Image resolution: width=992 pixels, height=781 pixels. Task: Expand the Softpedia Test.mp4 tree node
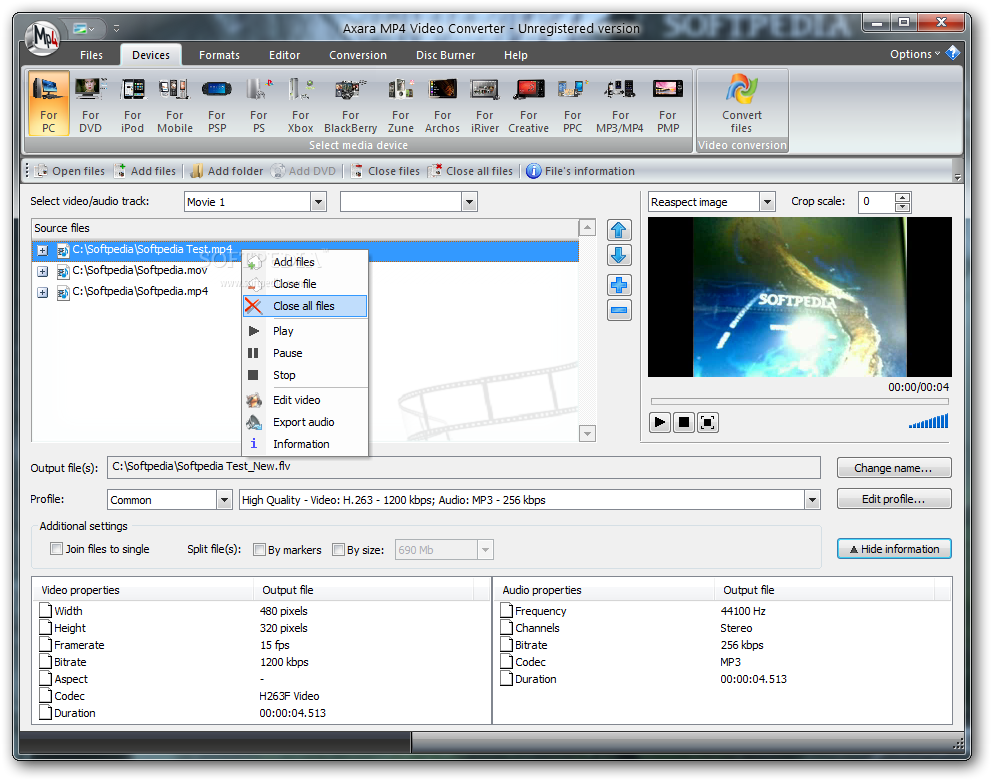[42, 251]
